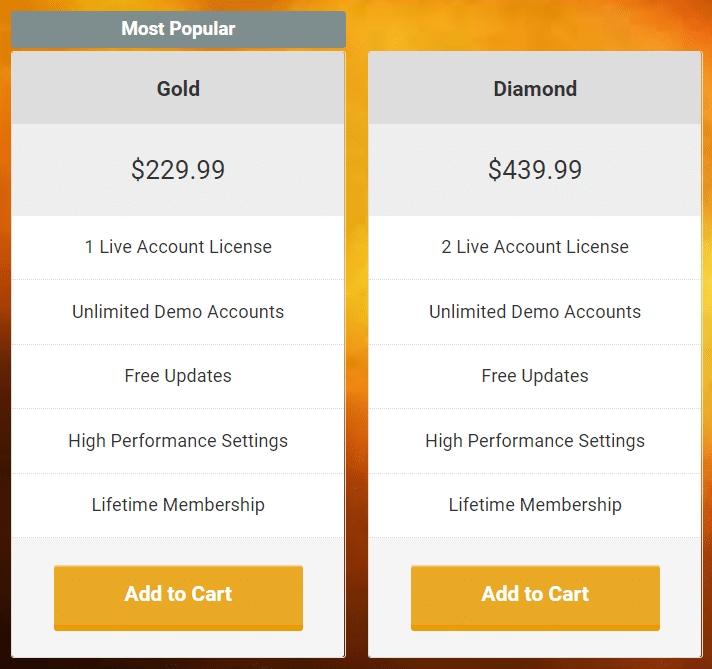Click Free Updates in Gold plan
Image resolution: width=712 pixels, height=669 pixels.
click(x=178, y=376)
